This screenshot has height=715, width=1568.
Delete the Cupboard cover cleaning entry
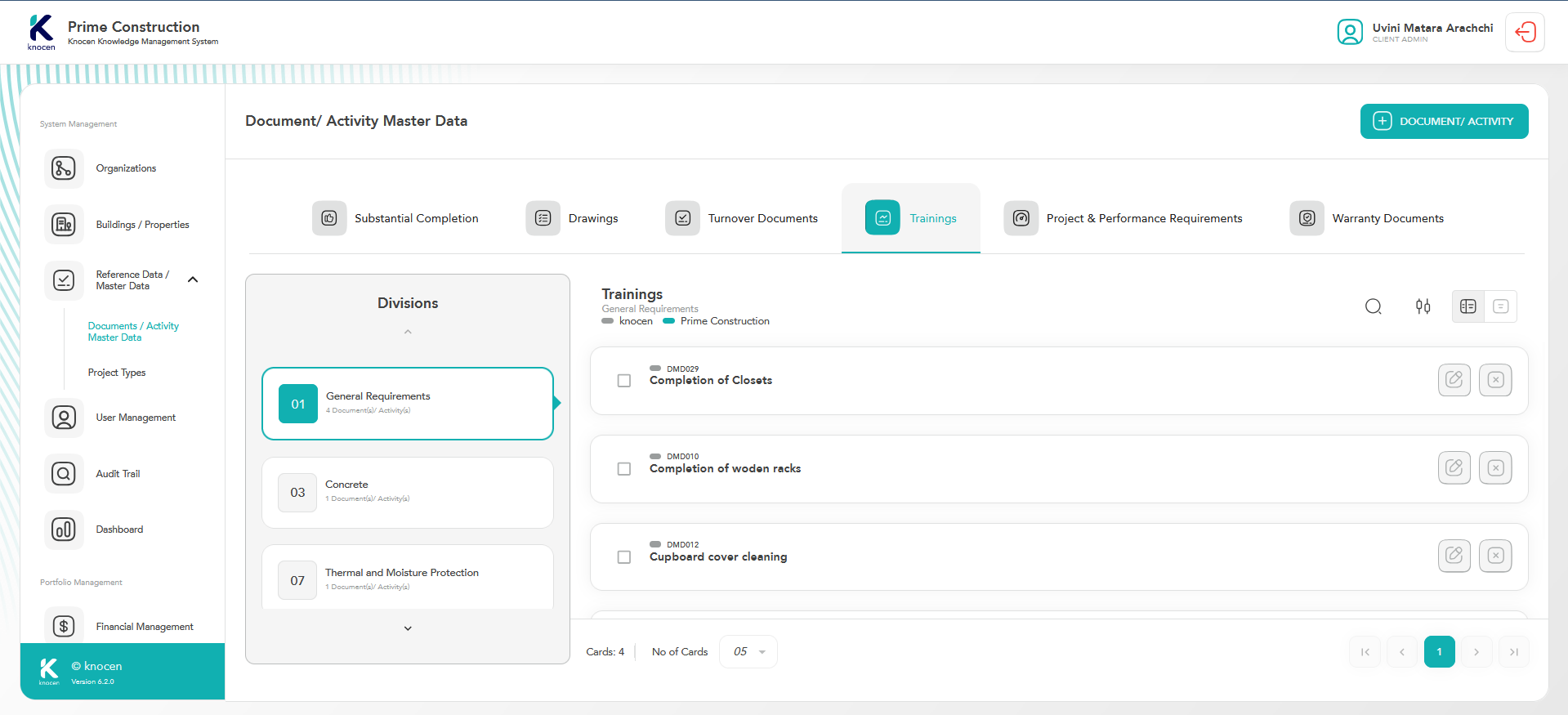[x=1495, y=556]
